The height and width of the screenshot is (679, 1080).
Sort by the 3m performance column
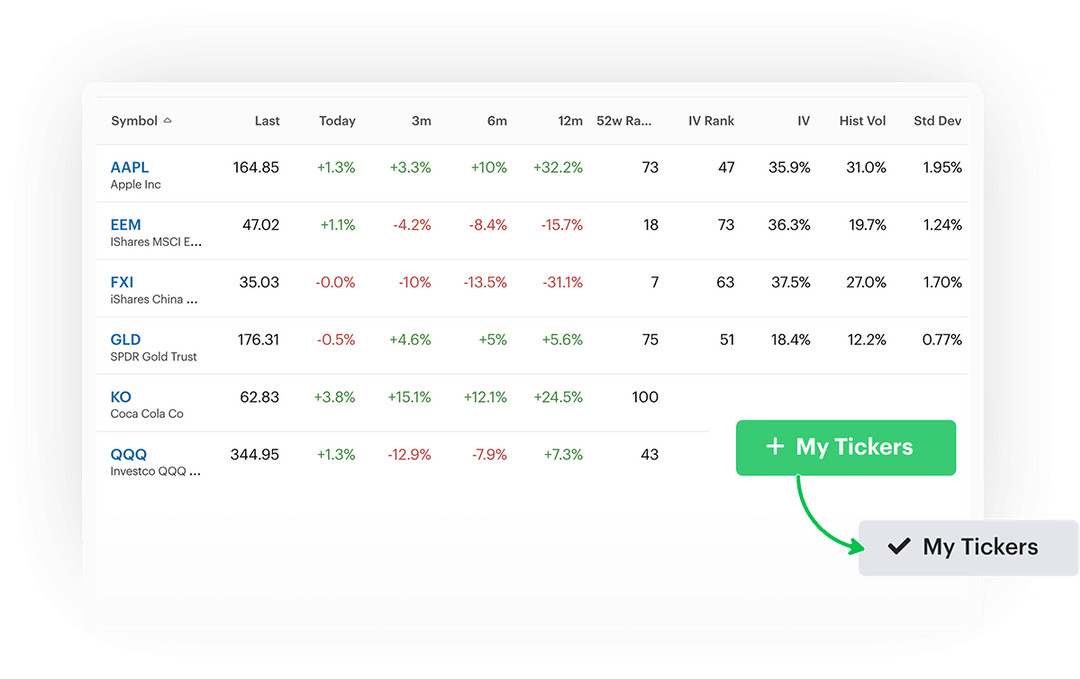coord(421,120)
